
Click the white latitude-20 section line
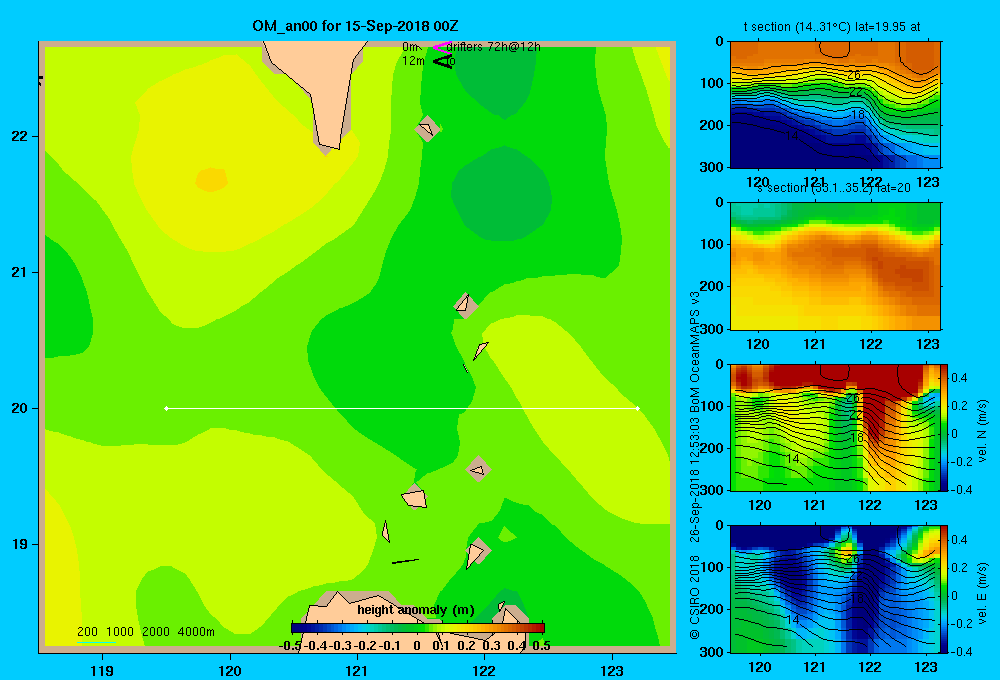[x=402, y=408]
